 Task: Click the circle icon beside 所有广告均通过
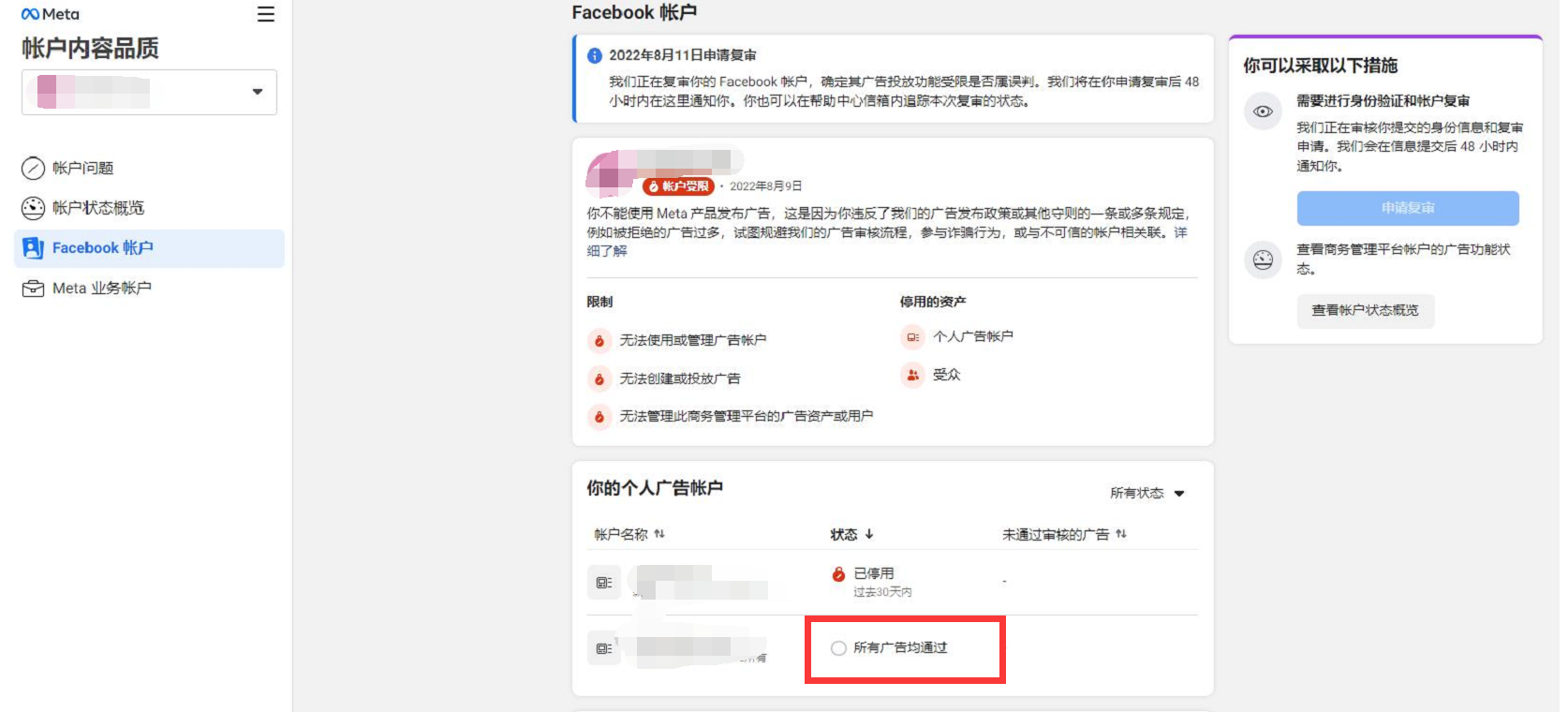838,648
